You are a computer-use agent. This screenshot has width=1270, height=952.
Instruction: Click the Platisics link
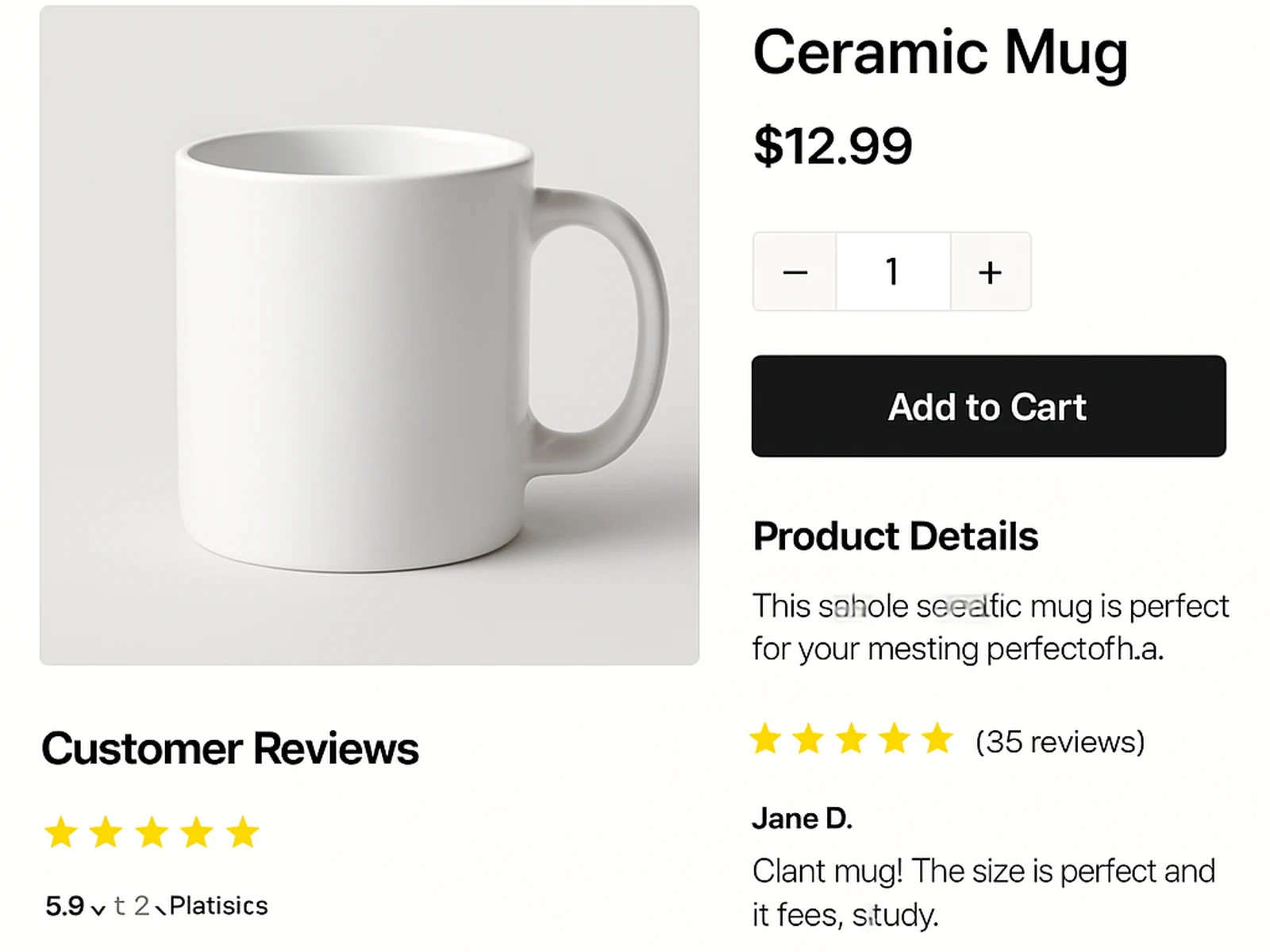pyautogui.click(x=217, y=906)
